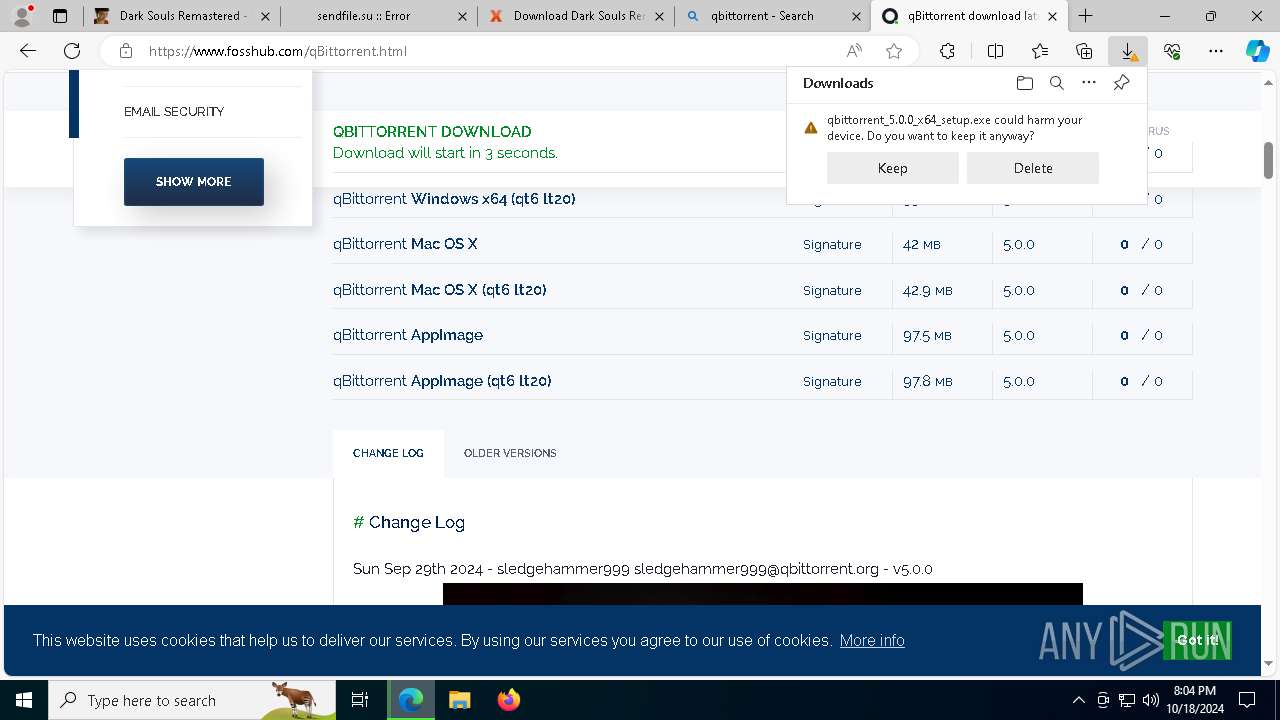Click the qBittorrent AppImage link
Viewport: 1280px width, 720px height.
click(x=408, y=335)
